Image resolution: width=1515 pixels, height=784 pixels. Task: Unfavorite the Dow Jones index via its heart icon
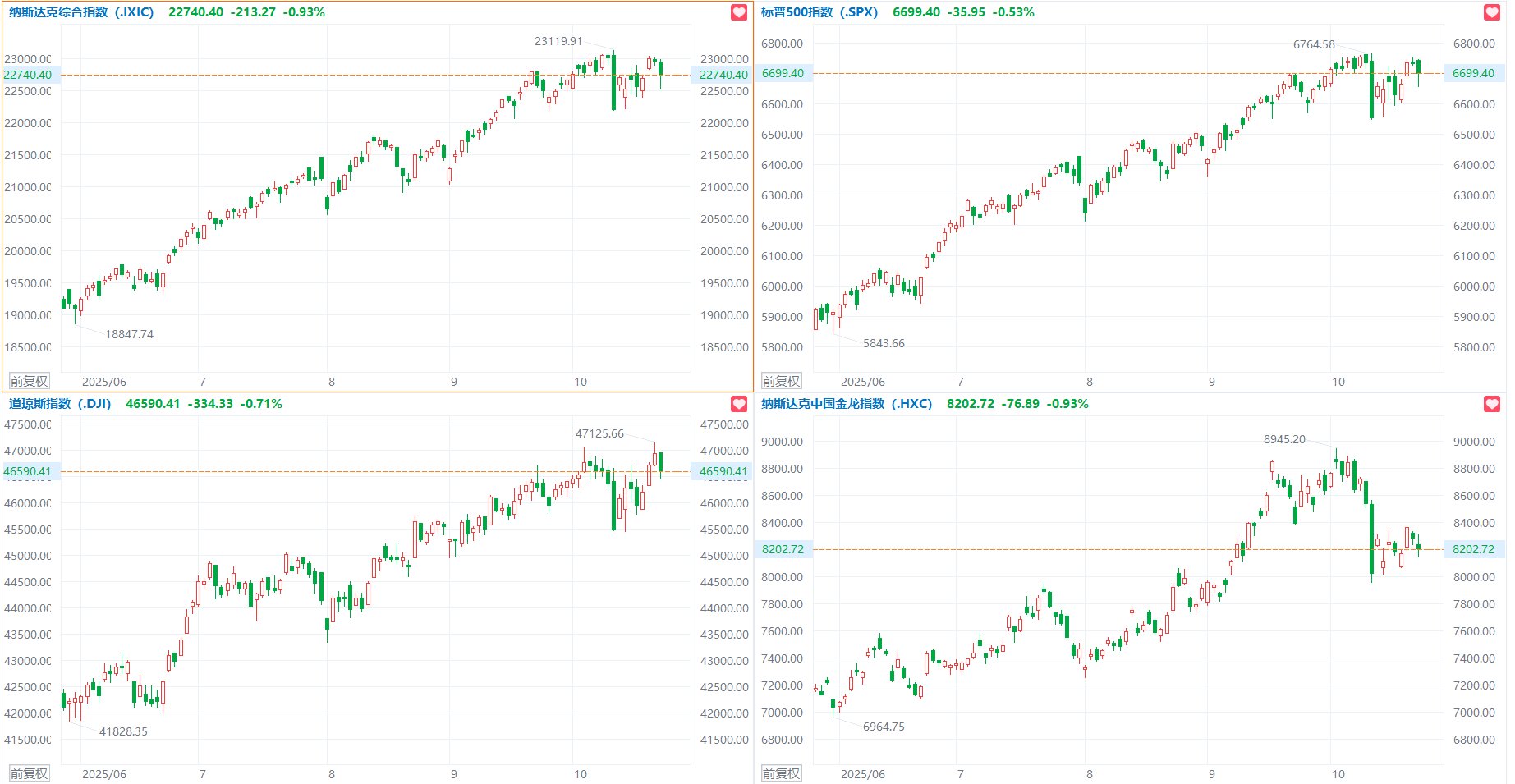pos(739,404)
